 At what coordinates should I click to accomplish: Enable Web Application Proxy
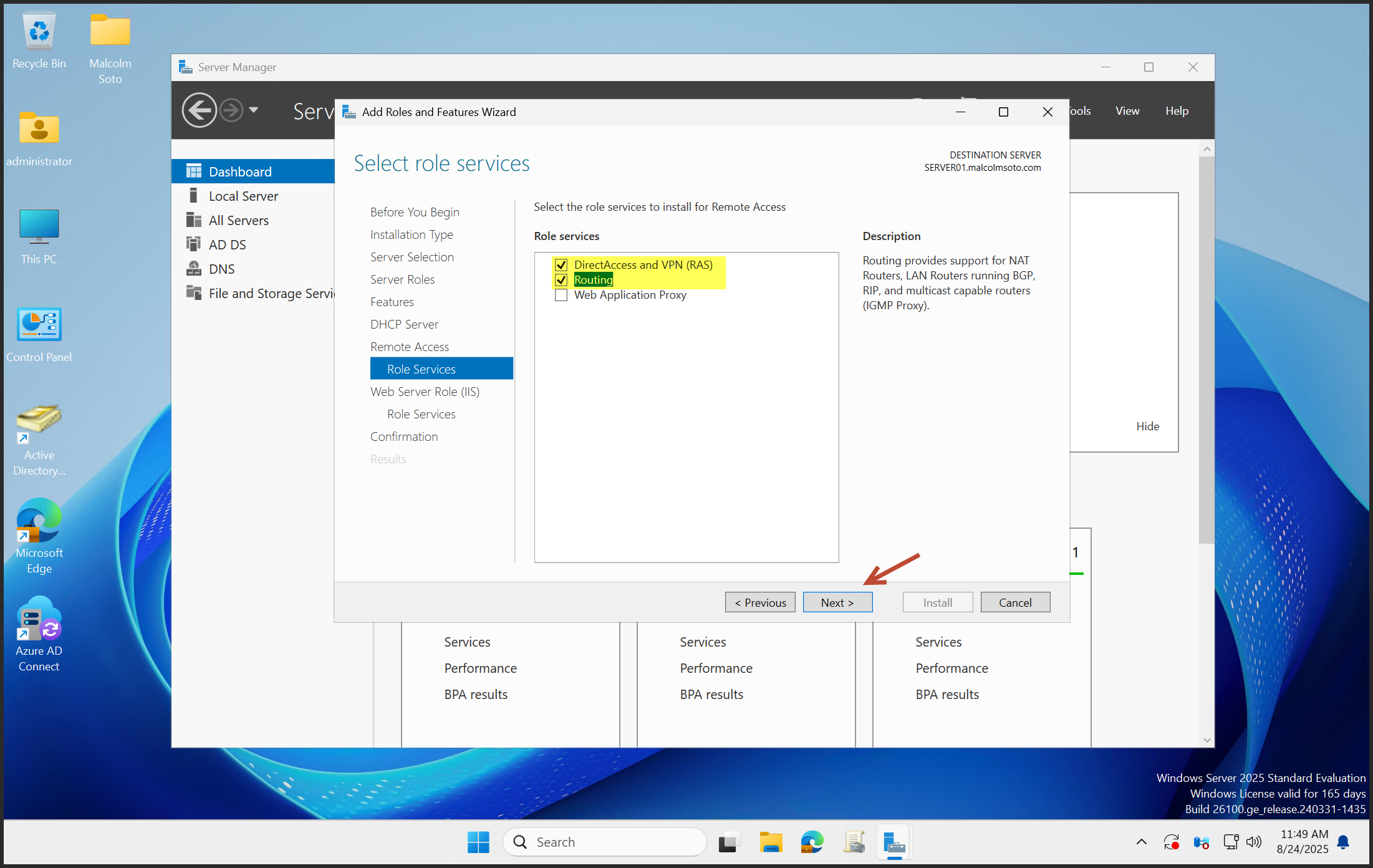[561, 294]
